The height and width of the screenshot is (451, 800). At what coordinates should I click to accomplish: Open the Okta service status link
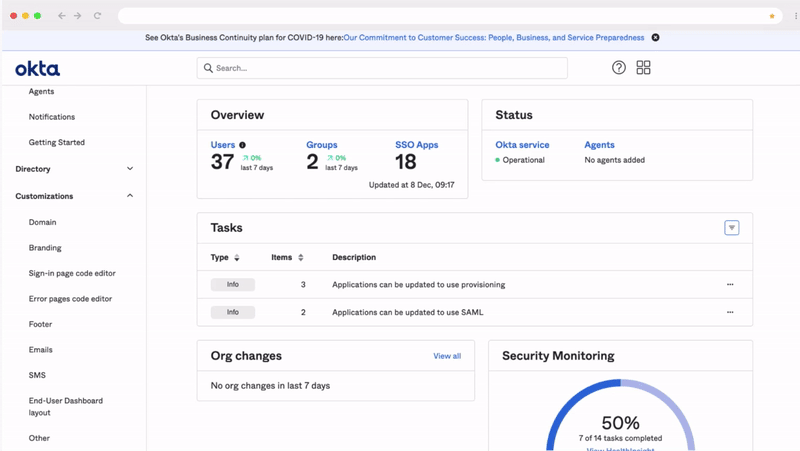tap(522, 145)
